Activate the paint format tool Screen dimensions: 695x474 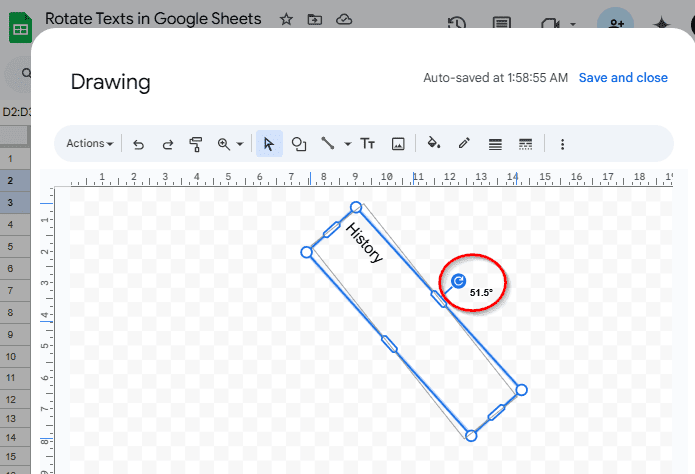196,144
